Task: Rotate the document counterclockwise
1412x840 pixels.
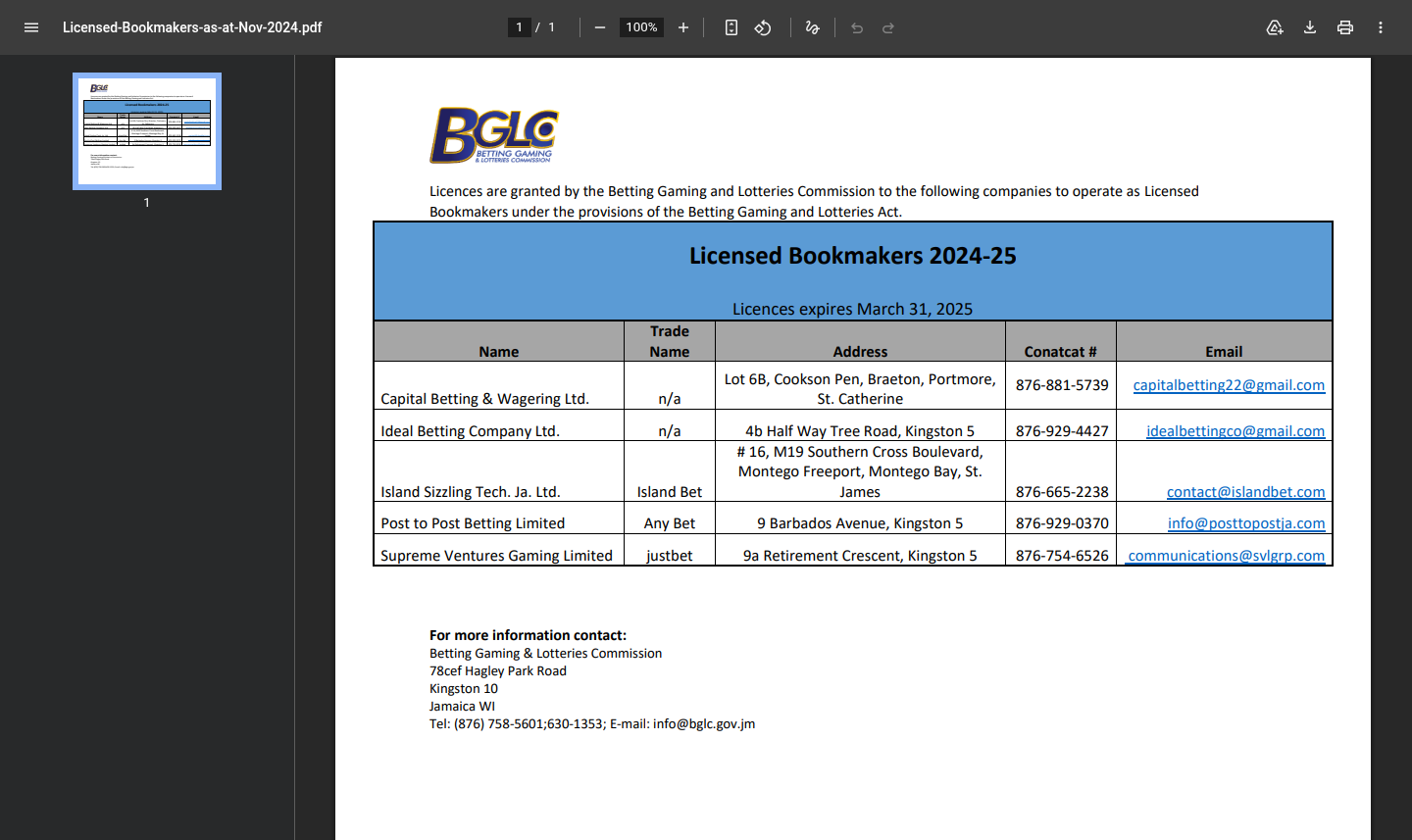Action: 763,27
